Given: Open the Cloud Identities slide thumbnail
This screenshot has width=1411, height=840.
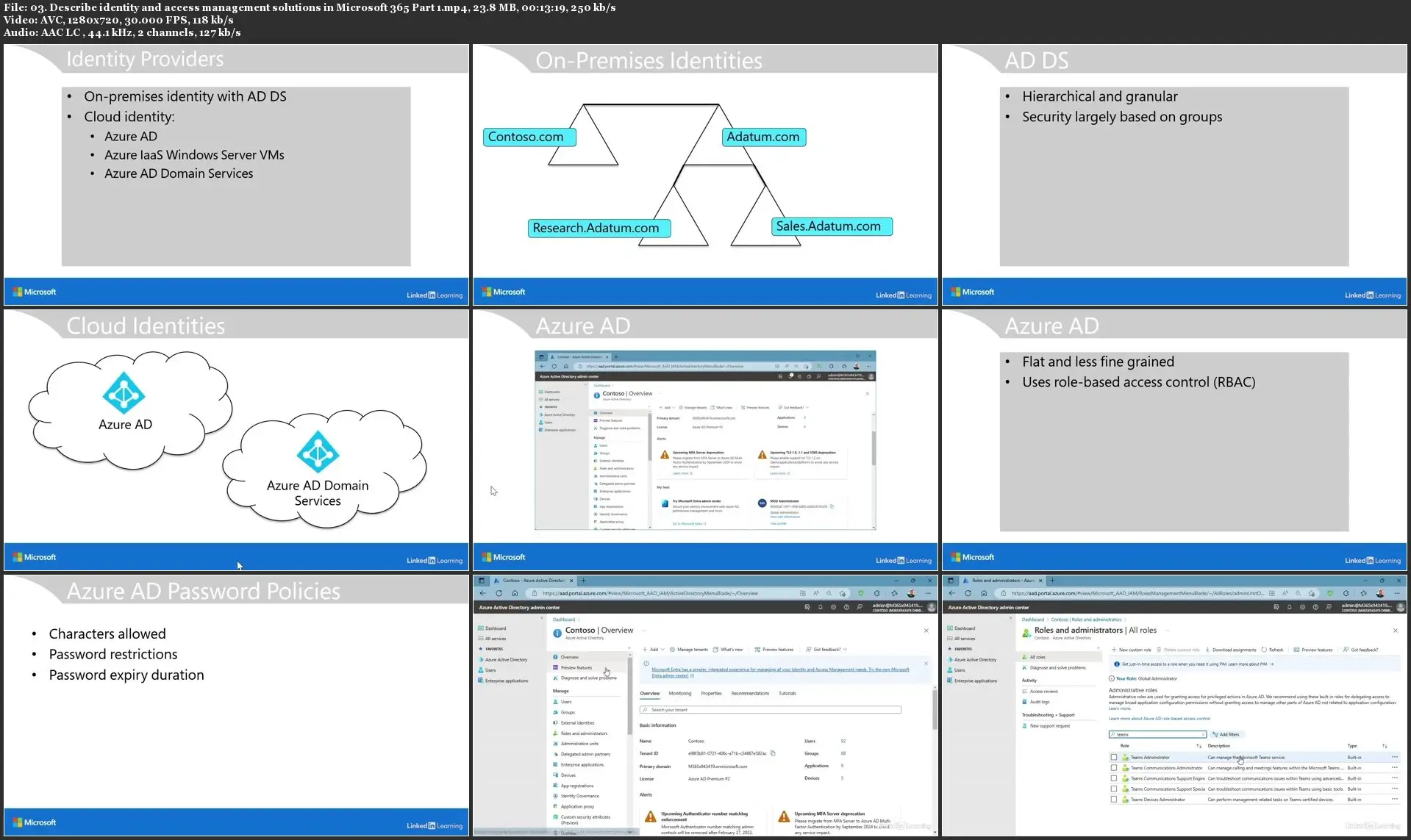Looking at the screenshot, I should pyautogui.click(x=236, y=439).
